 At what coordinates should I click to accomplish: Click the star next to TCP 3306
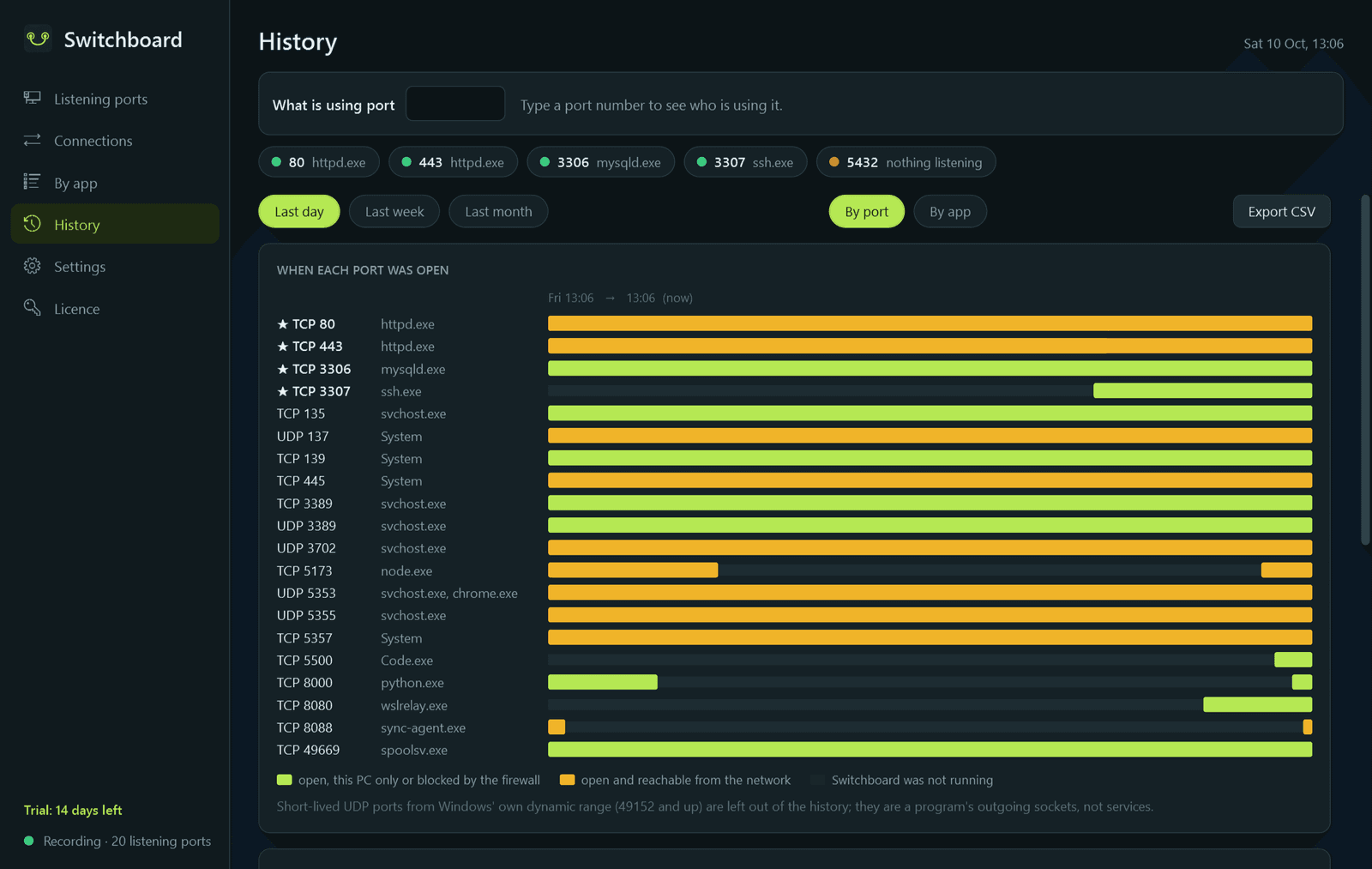pyautogui.click(x=283, y=369)
